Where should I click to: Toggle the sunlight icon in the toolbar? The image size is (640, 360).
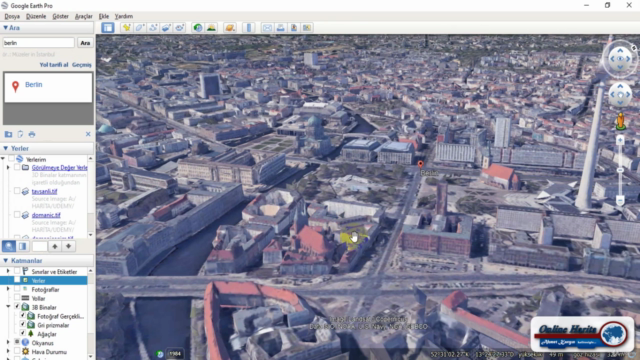click(211, 28)
